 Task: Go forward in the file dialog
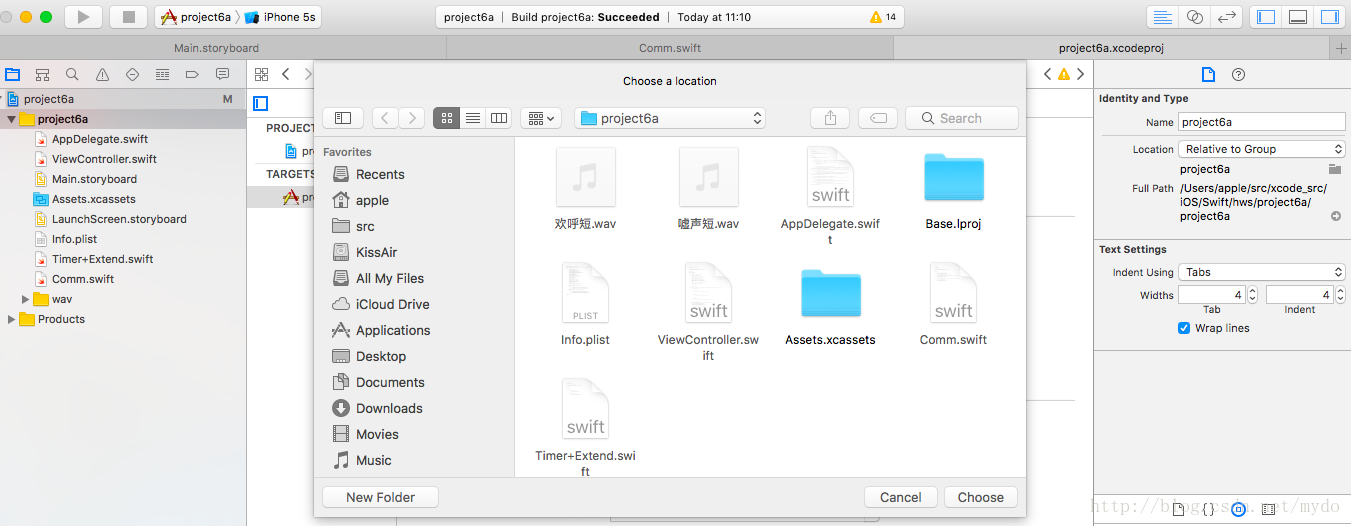point(412,118)
